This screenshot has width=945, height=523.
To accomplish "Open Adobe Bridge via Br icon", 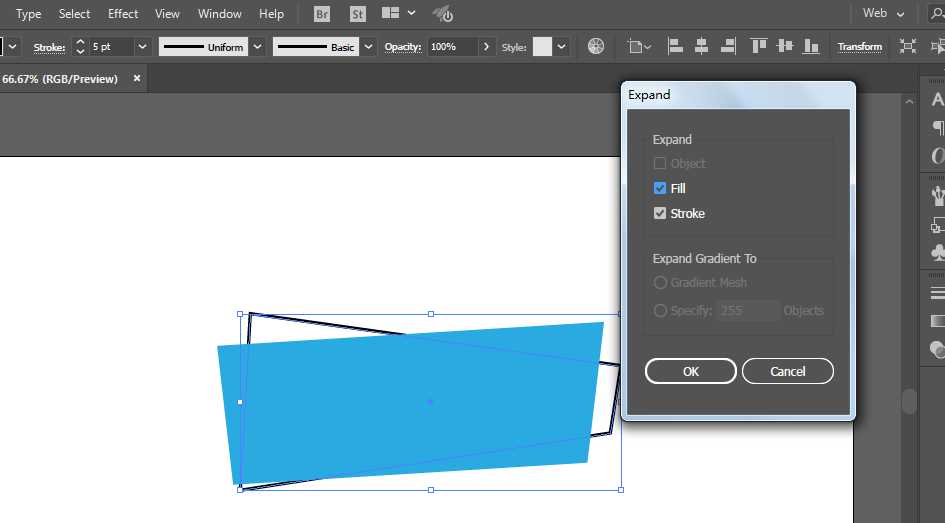I will click(x=322, y=14).
